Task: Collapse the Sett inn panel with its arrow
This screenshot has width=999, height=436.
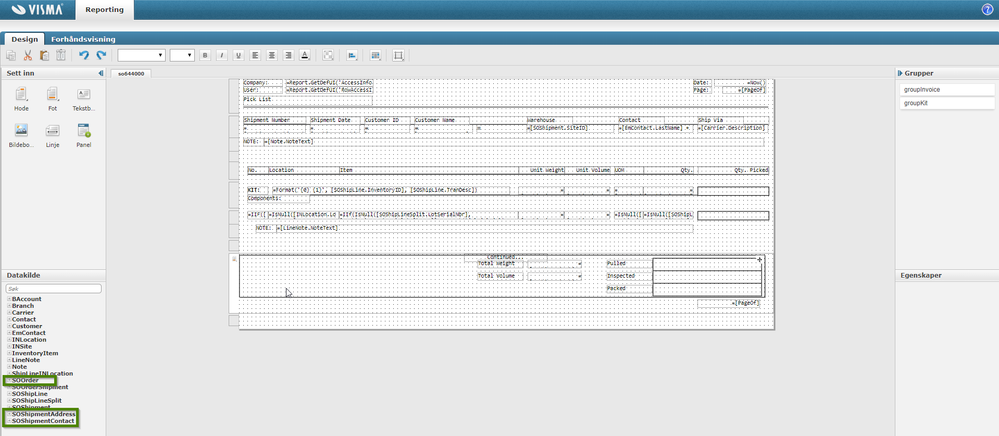Action: click(101, 73)
